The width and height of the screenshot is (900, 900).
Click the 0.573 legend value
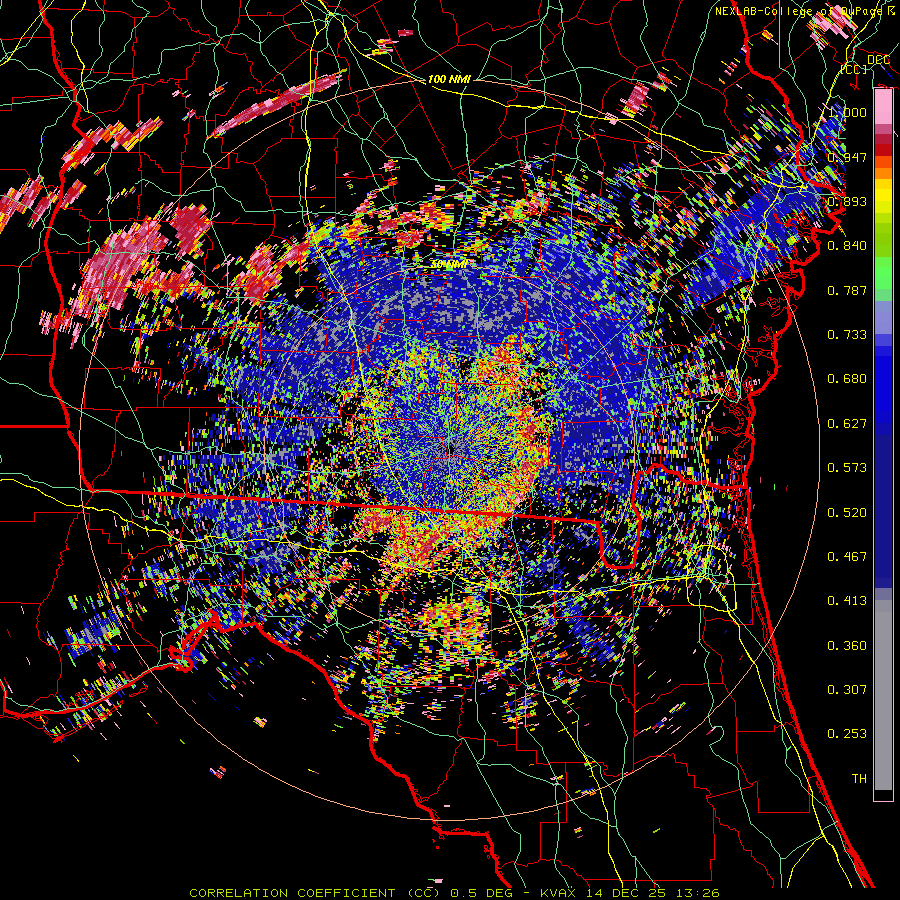tap(847, 467)
